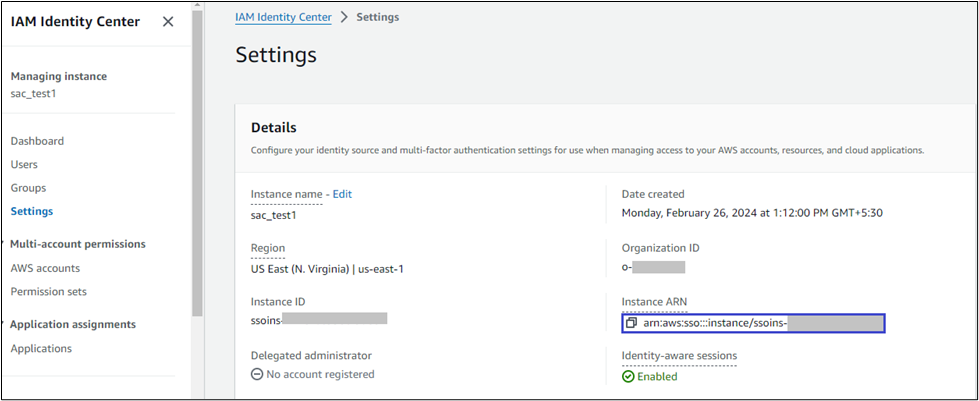Edit the instance name
Screen dimensions: 979x401
[x=342, y=194]
